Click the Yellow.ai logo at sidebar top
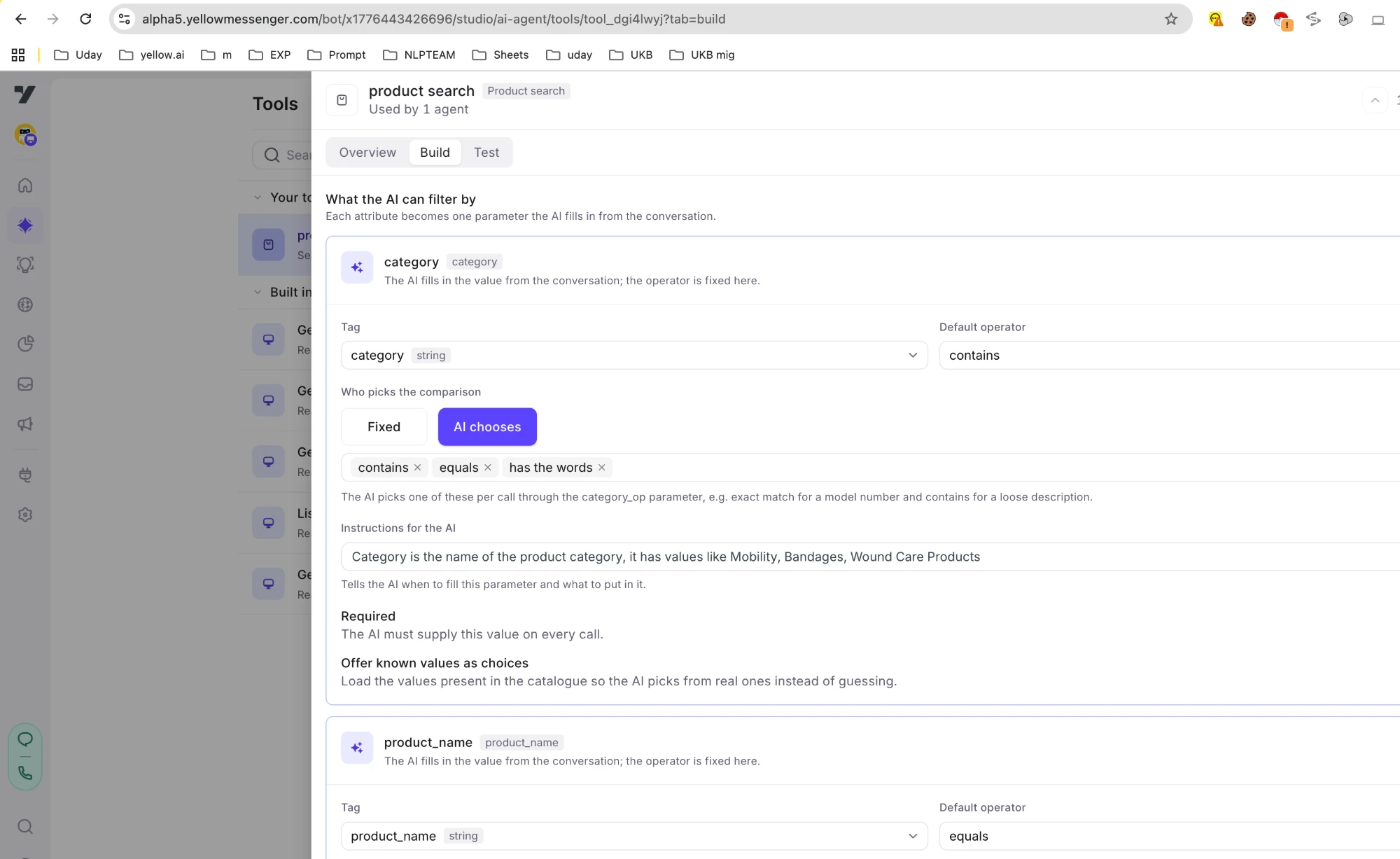This screenshot has width=1400, height=859. point(24,95)
